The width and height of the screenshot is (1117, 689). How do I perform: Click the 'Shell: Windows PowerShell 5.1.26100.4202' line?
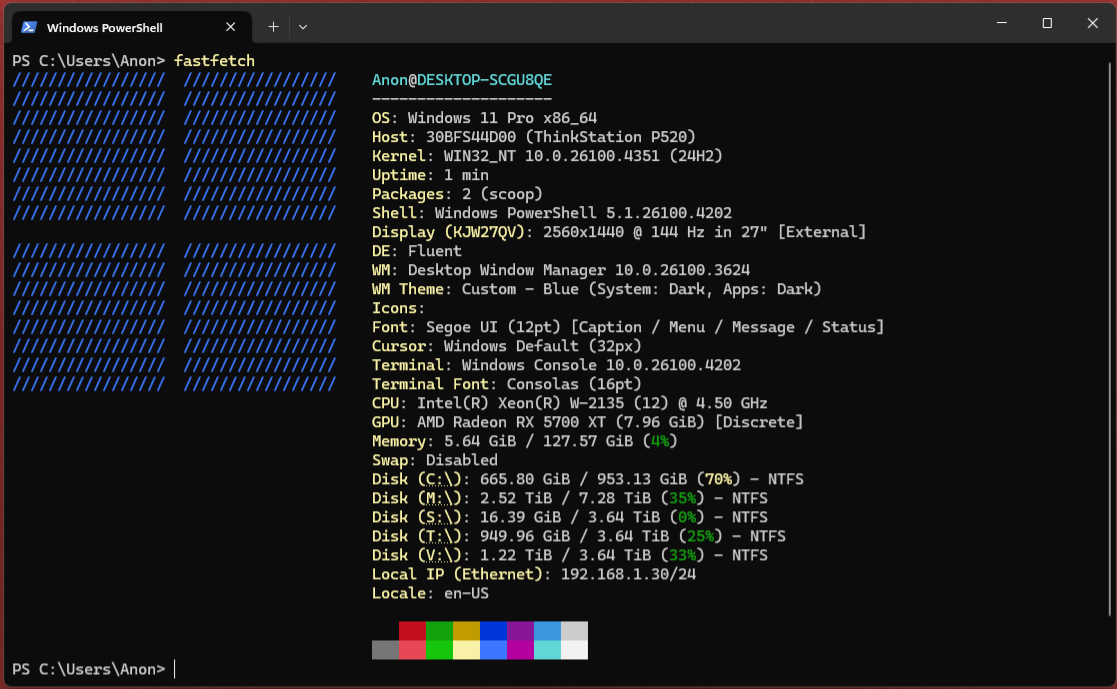(552, 213)
